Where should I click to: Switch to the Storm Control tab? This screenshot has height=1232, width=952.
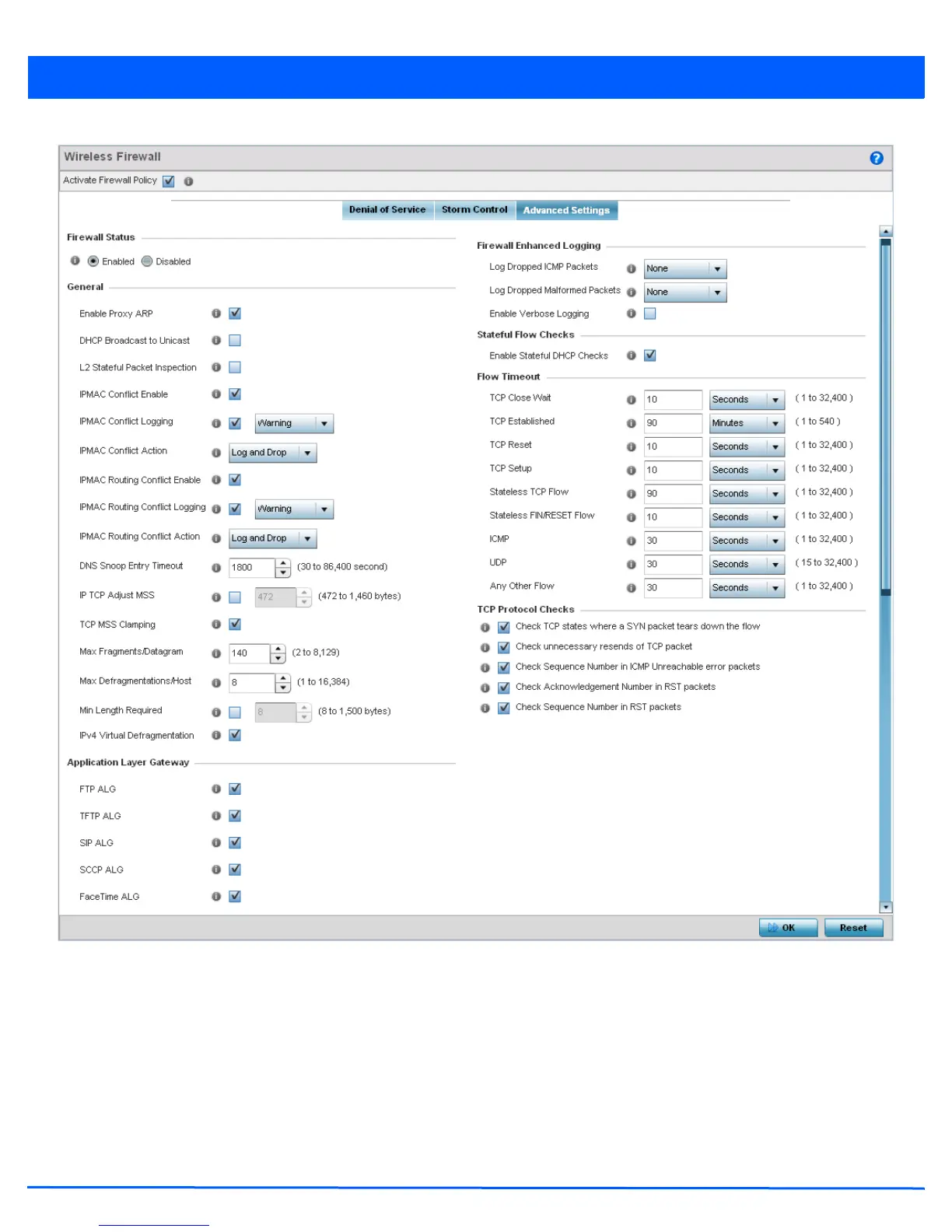[474, 210]
